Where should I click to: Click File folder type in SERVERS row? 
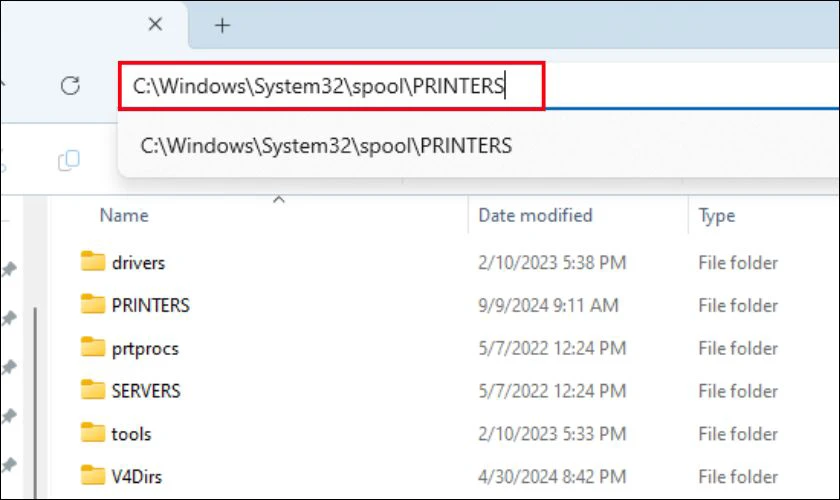click(x=738, y=391)
